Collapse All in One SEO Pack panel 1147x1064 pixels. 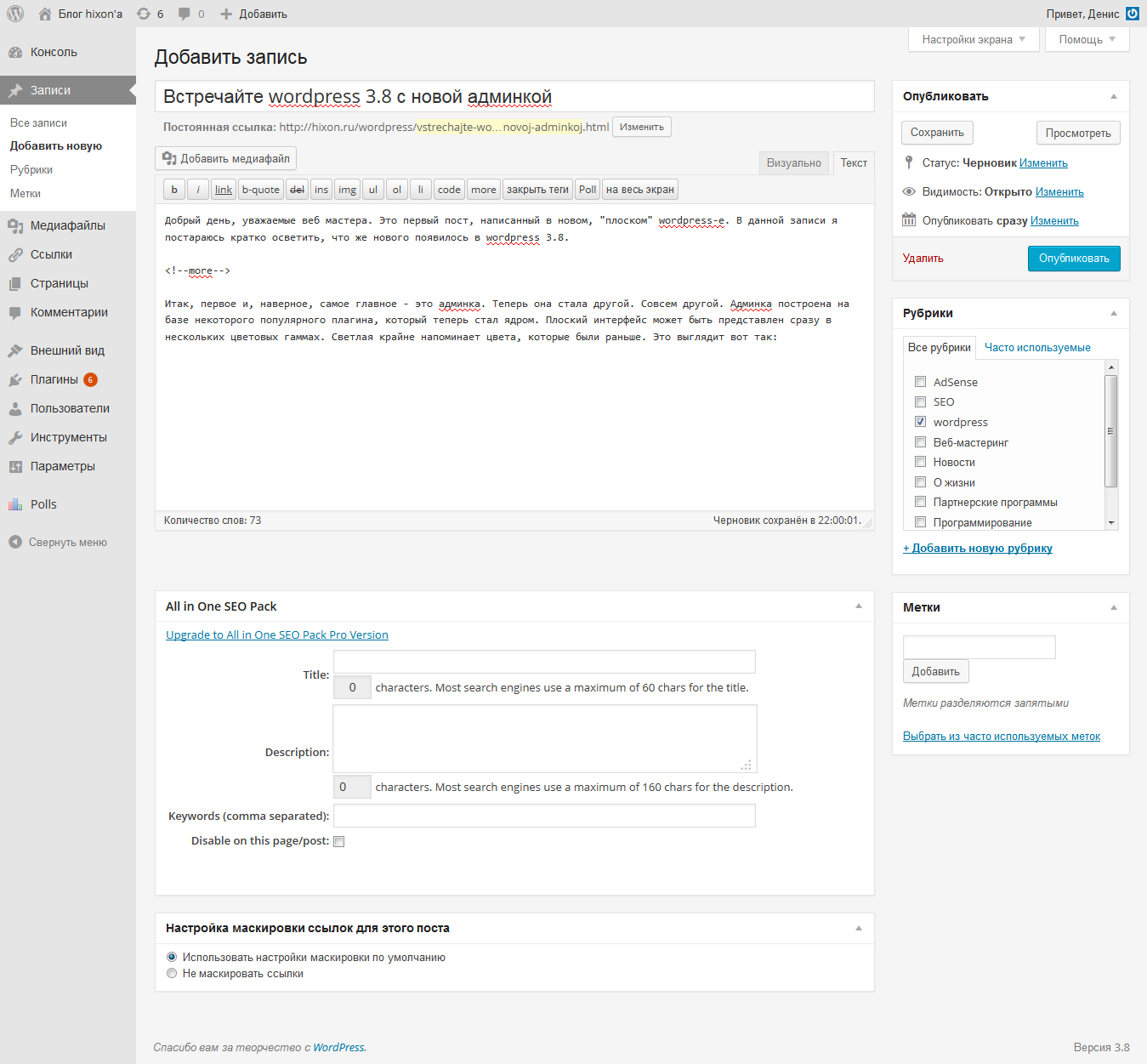pos(859,606)
